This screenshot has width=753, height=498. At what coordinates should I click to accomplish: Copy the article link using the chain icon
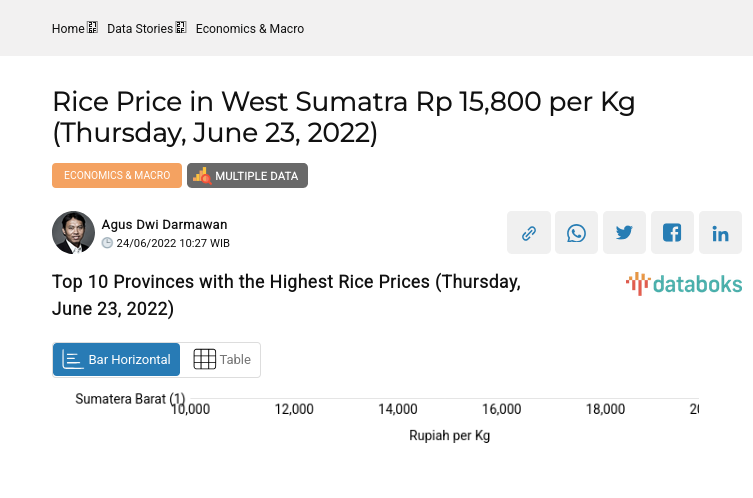pos(529,233)
